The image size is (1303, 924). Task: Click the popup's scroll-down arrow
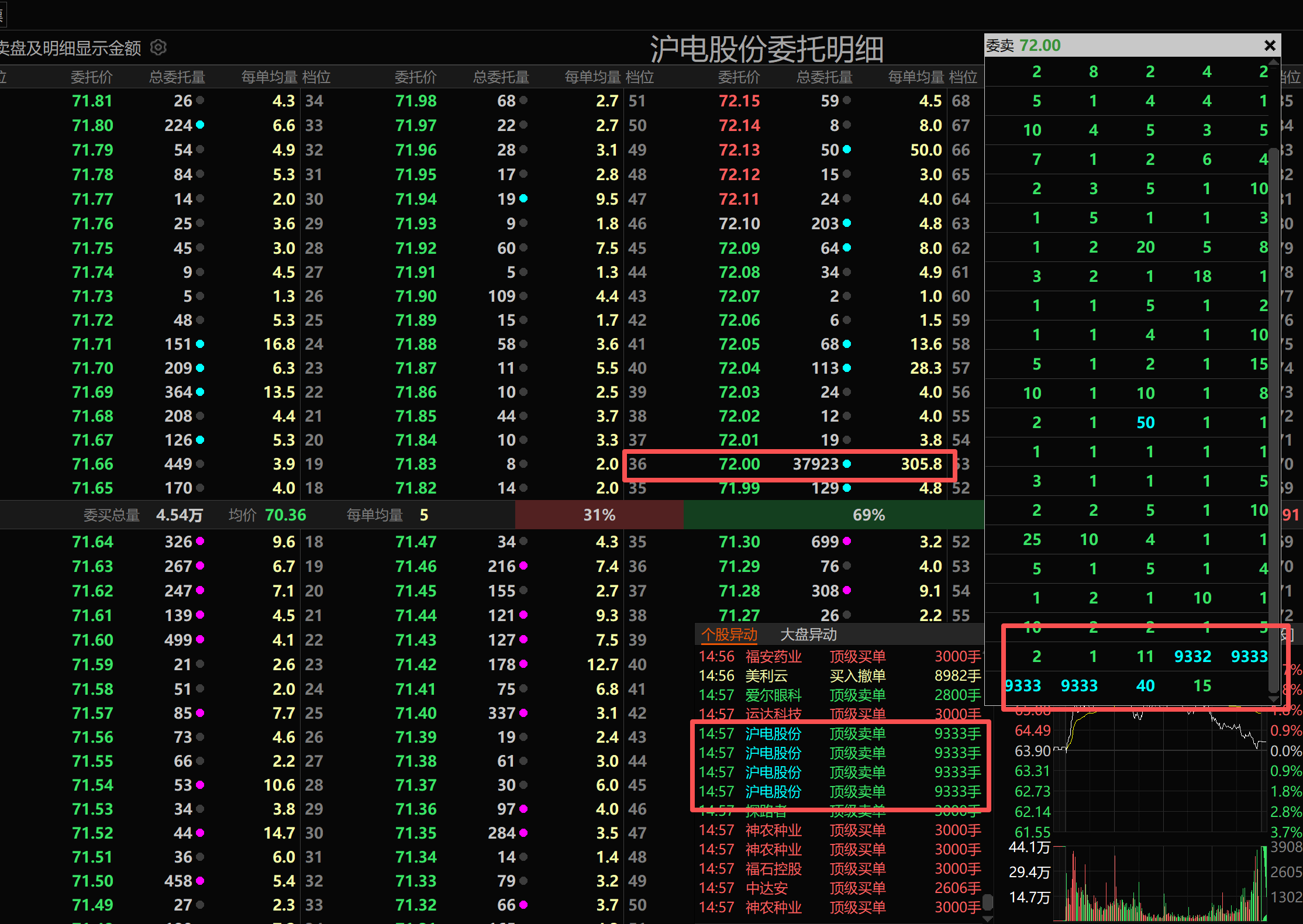coord(1273,698)
